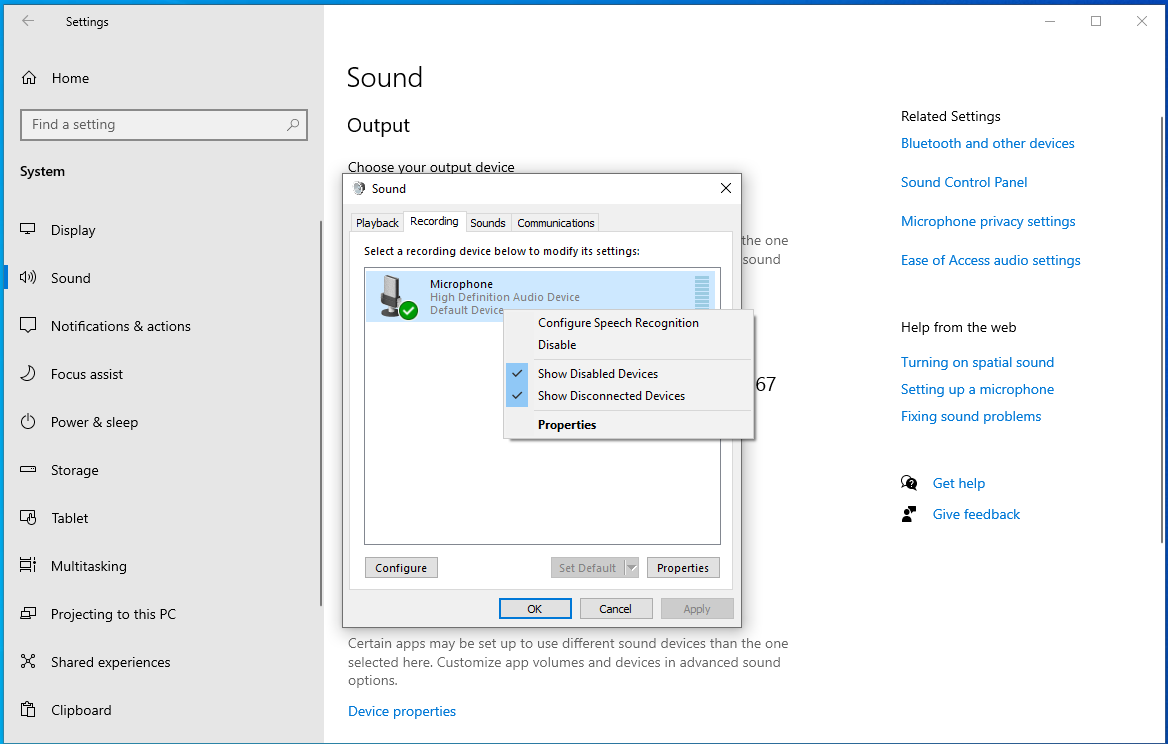Switch to the Recording tab
Viewport: 1168px width, 744px height.
pyautogui.click(x=434, y=221)
